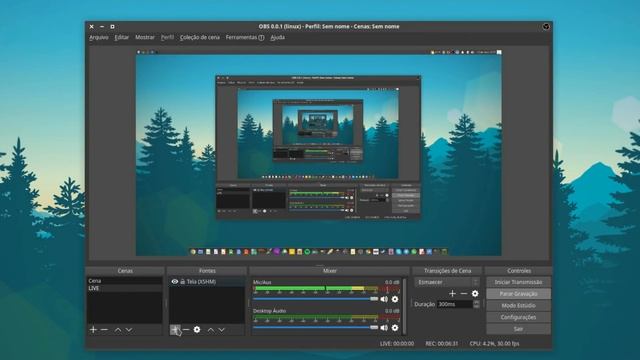The image size is (640, 360).
Task: Open the Editar menu
Action: pyautogui.click(x=121, y=37)
